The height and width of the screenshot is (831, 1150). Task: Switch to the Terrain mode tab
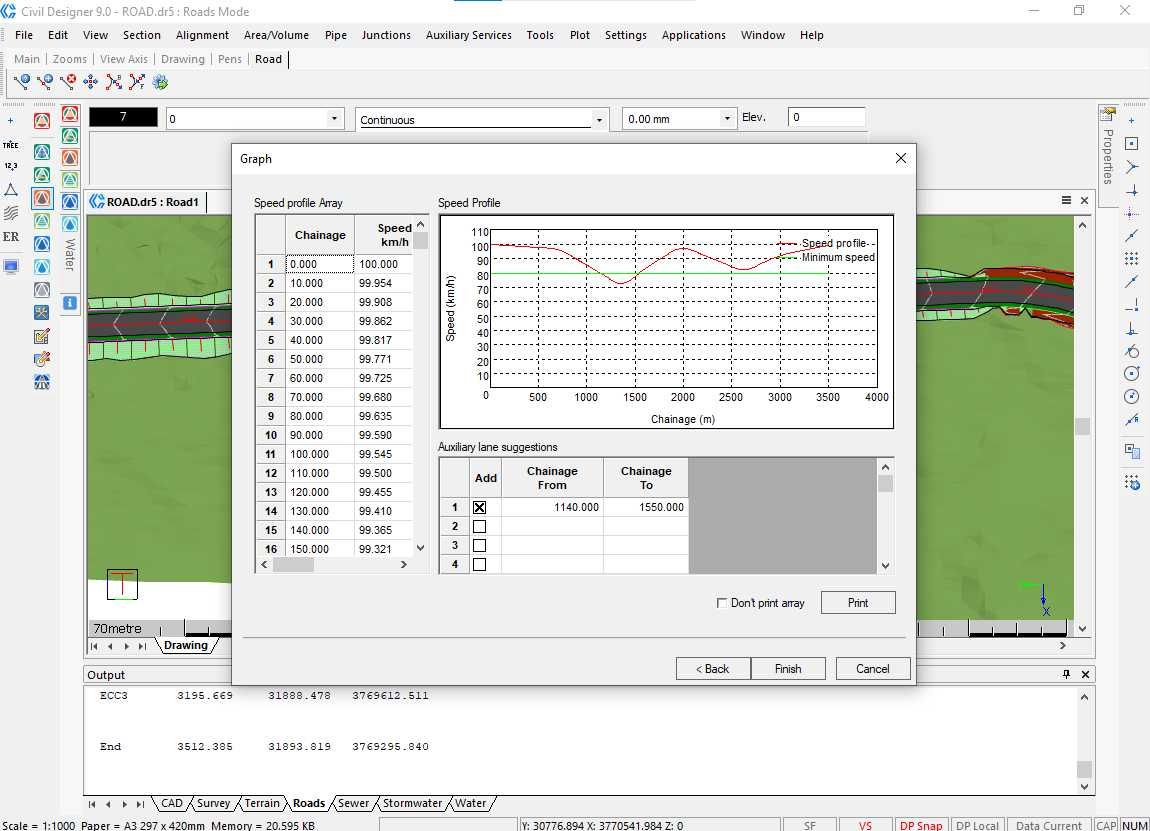click(262, 803)
